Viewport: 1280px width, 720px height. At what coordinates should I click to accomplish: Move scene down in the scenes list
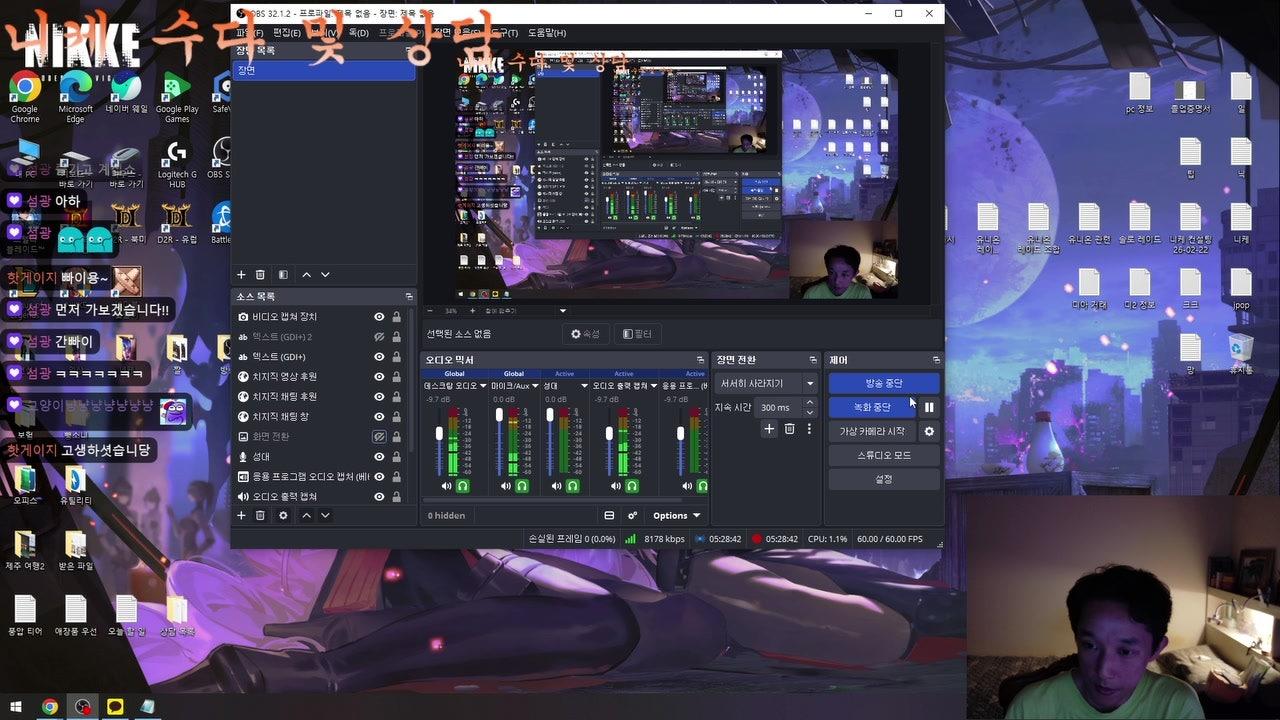point(325,275)
